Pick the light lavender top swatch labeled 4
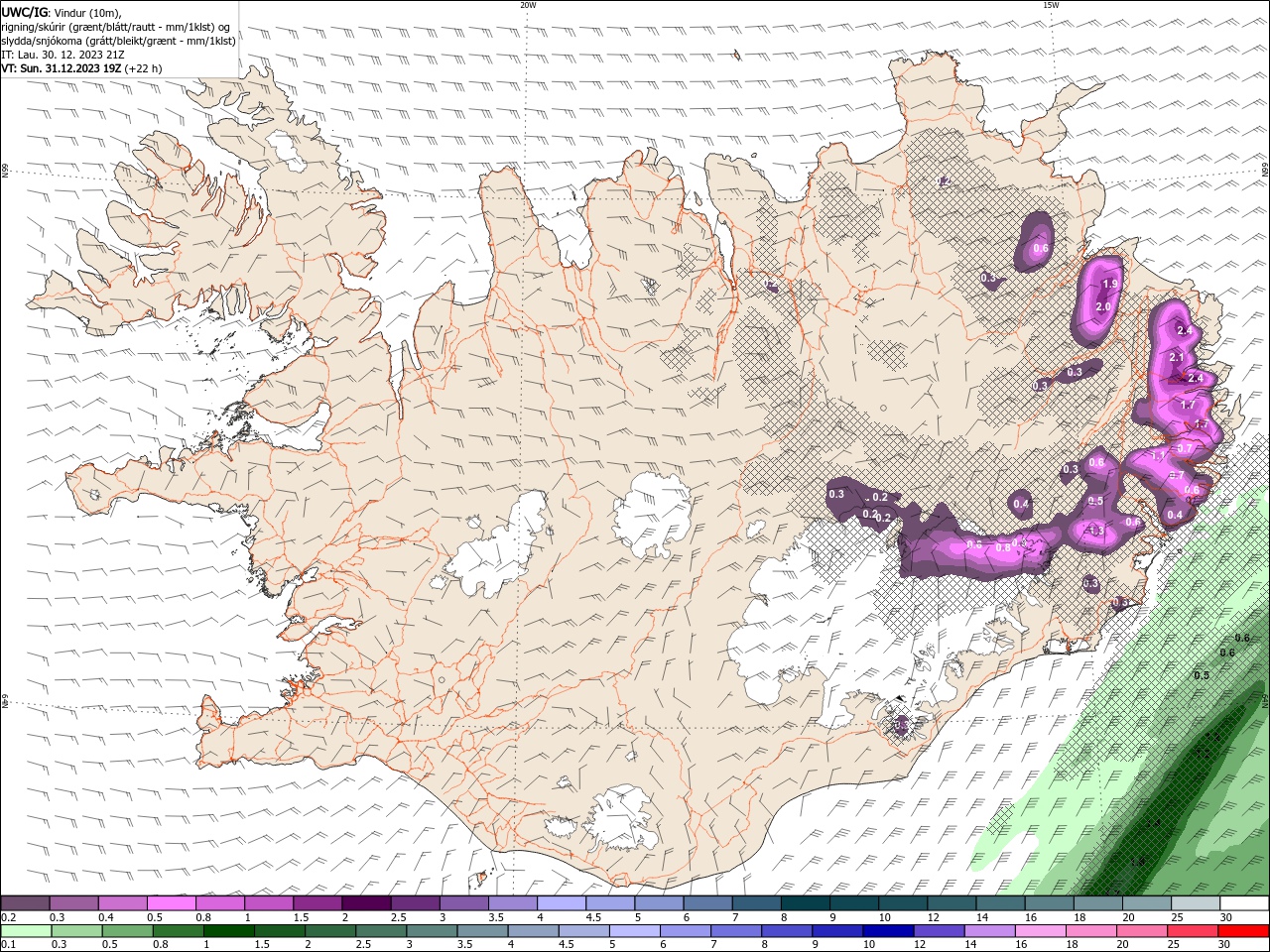The height and width of the screenshot is (952, 1270). click(x=561, y=903)
